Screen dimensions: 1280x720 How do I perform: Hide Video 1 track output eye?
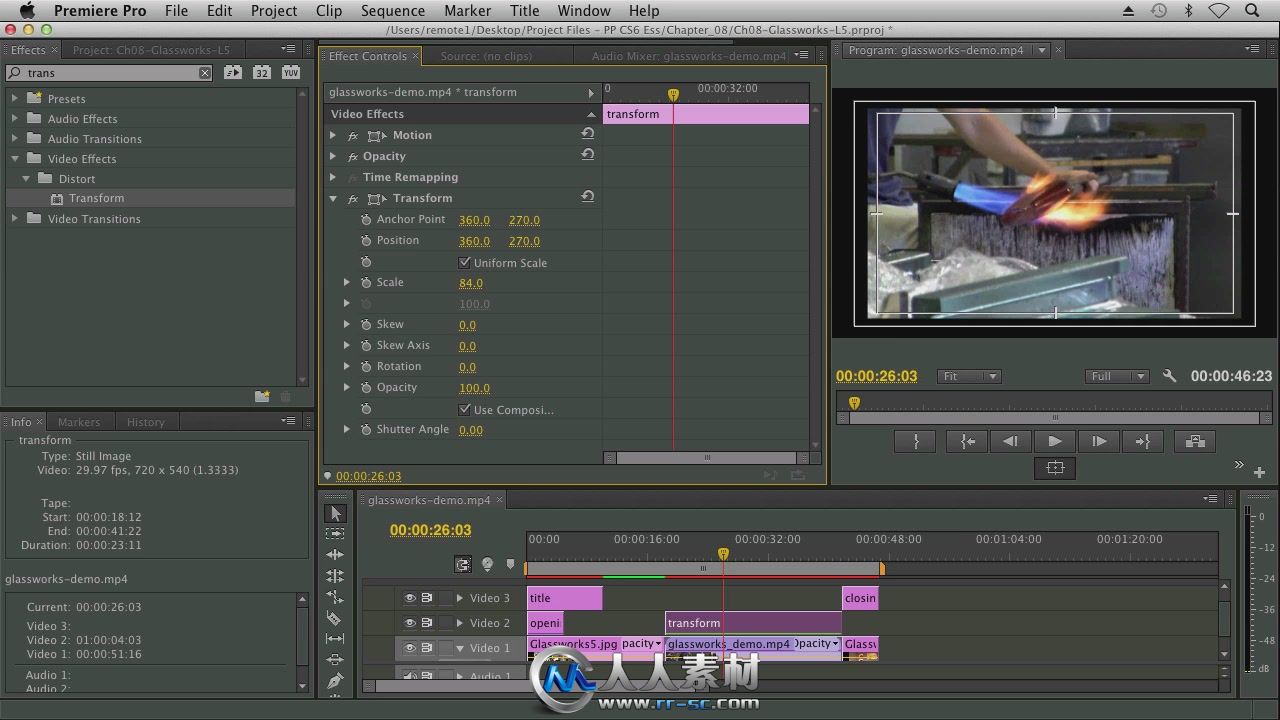pos(409,648)
